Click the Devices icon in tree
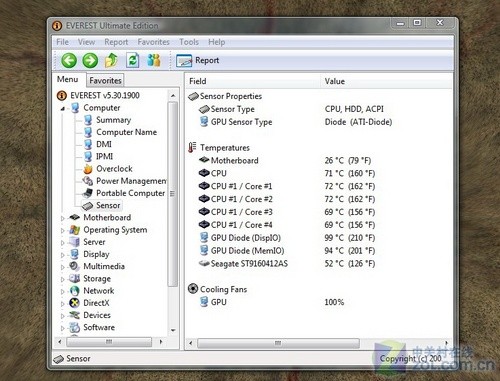The width and height of the screenshot is (500, 381). pyautogui.click(x=75, y=315)
